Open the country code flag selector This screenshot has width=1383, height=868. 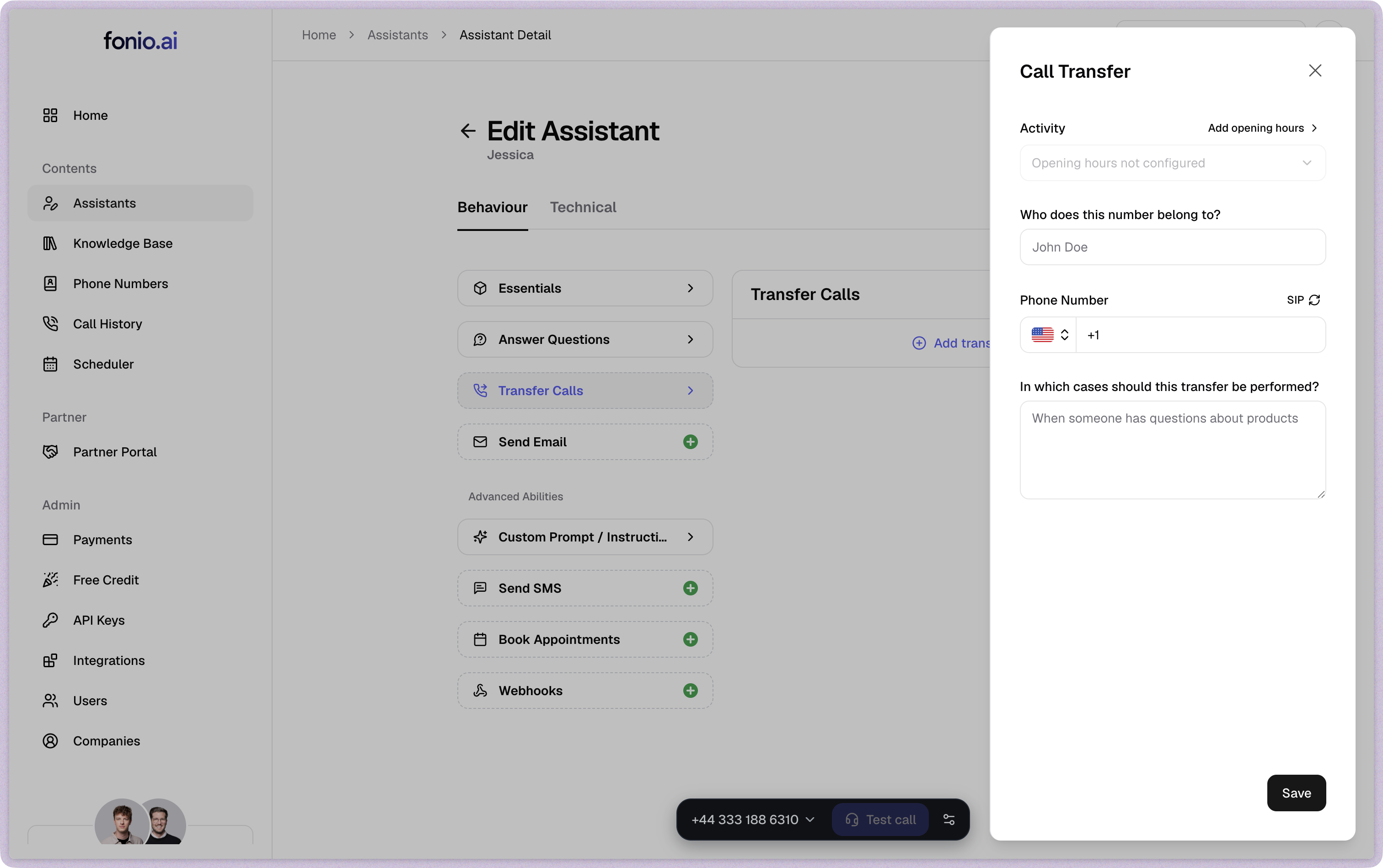click(1049, 335)
